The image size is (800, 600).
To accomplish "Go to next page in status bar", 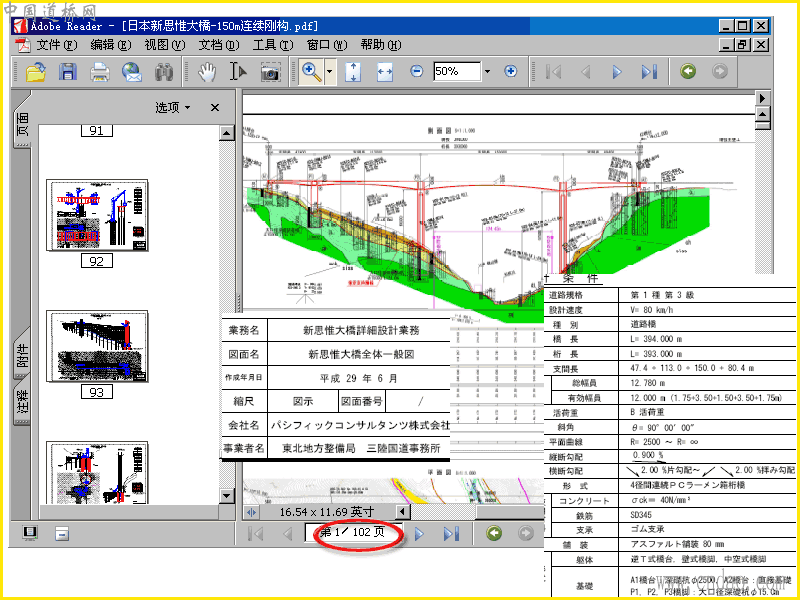I will 419,534.
